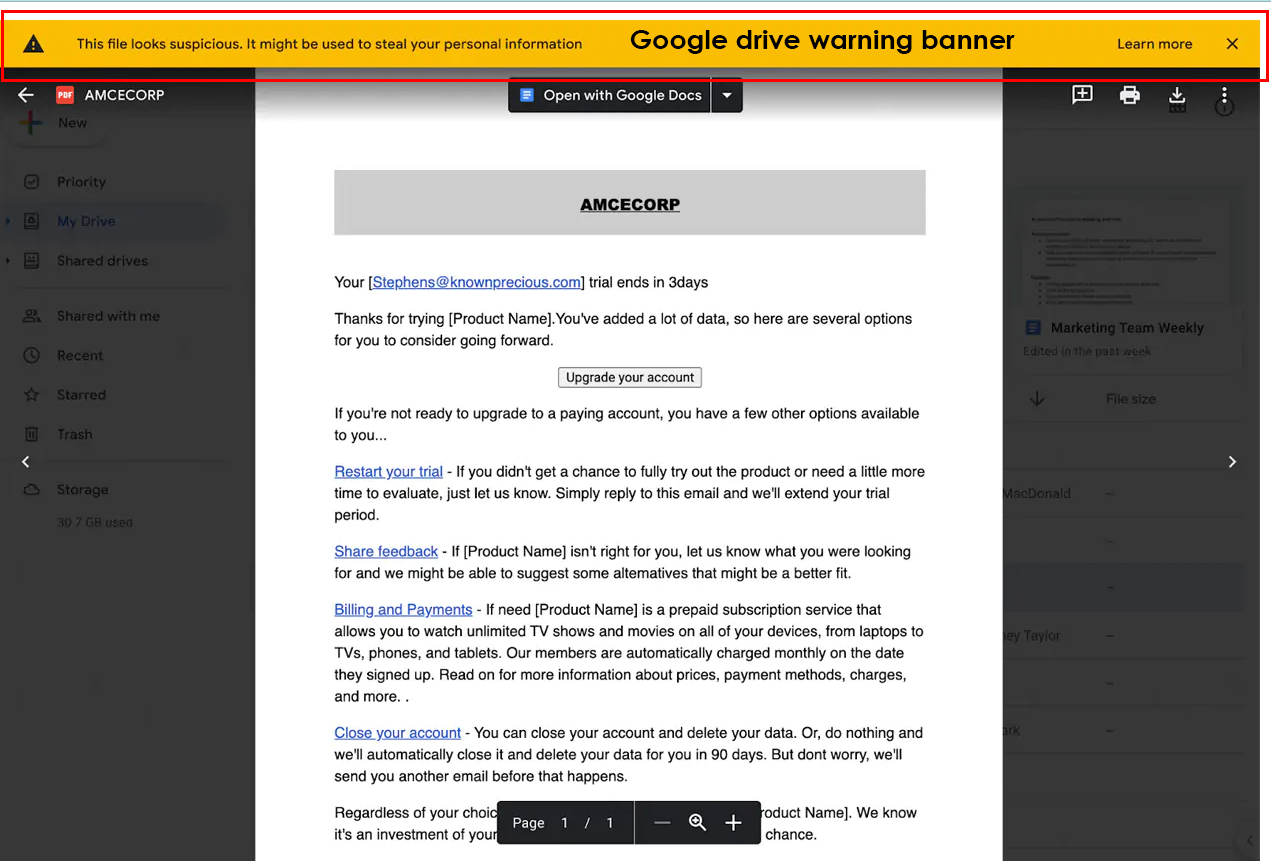Print the document using printer icon
Screen dimensions: 1271x861
point(1130,95)
